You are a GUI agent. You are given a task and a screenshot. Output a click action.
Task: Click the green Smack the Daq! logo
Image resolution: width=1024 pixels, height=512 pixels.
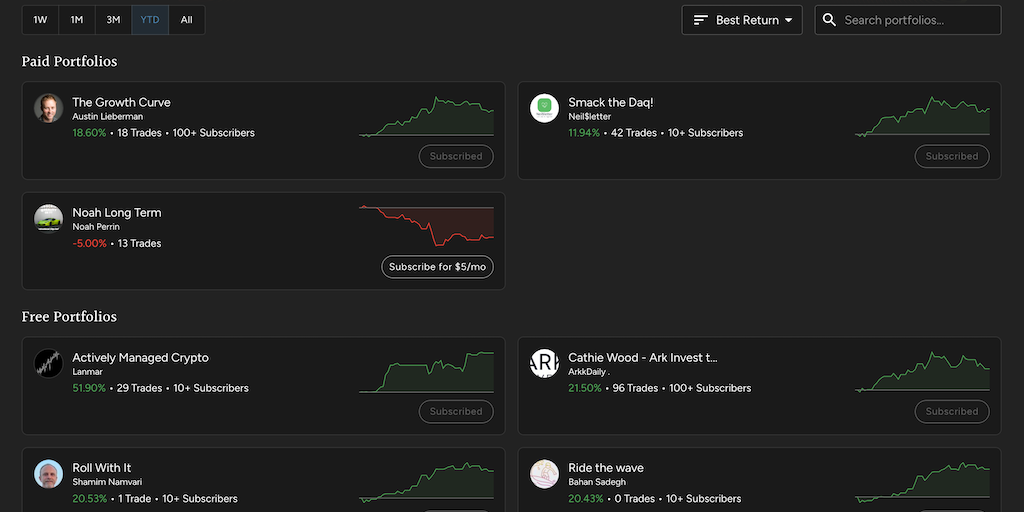[544, 108]
